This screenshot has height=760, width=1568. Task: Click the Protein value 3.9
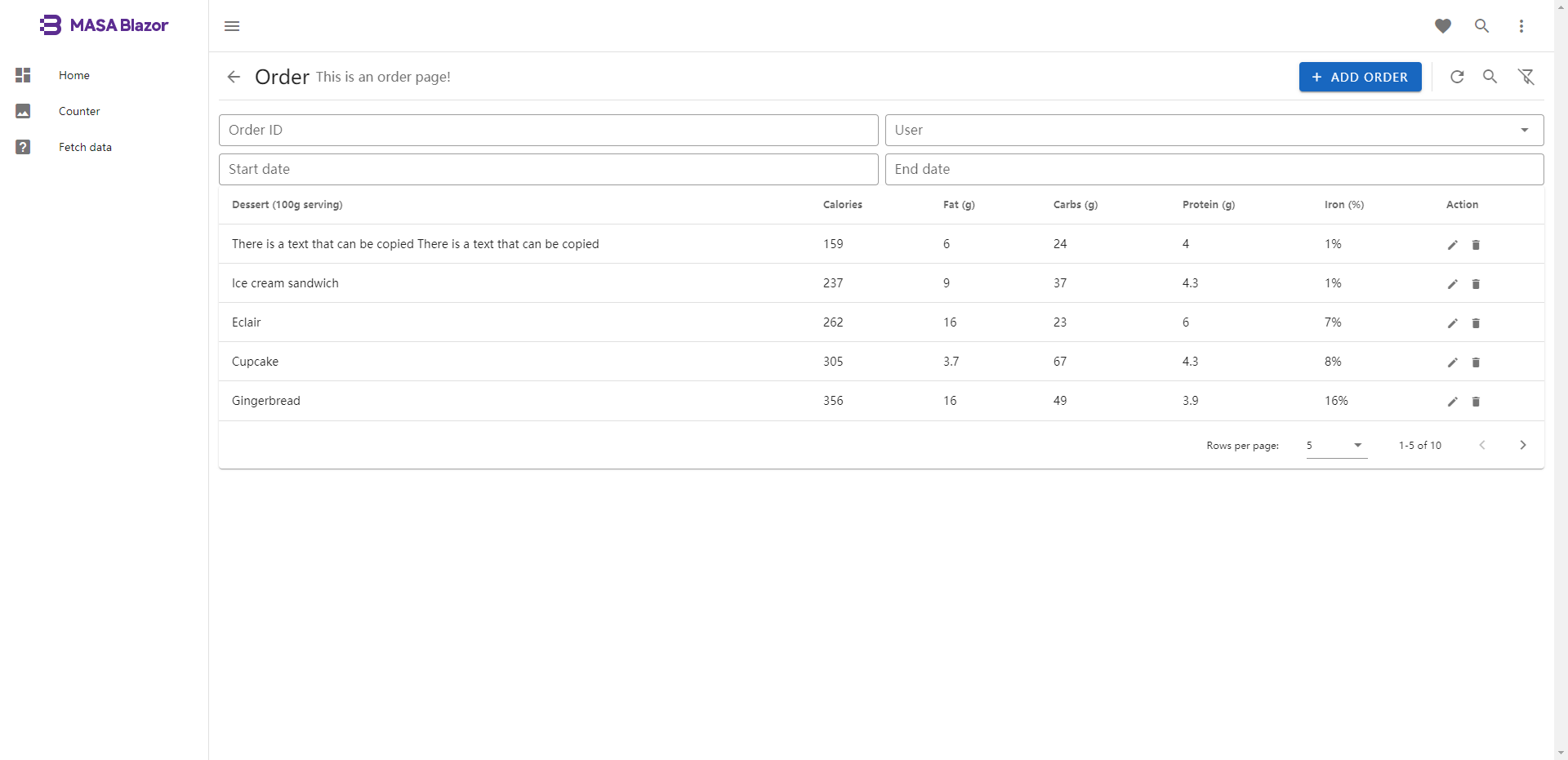click(x=1191, y=401)
